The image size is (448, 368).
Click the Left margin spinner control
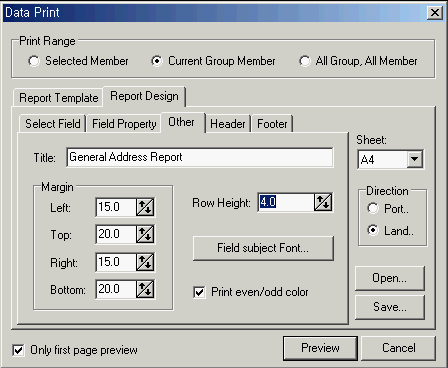tap(145, 207)
